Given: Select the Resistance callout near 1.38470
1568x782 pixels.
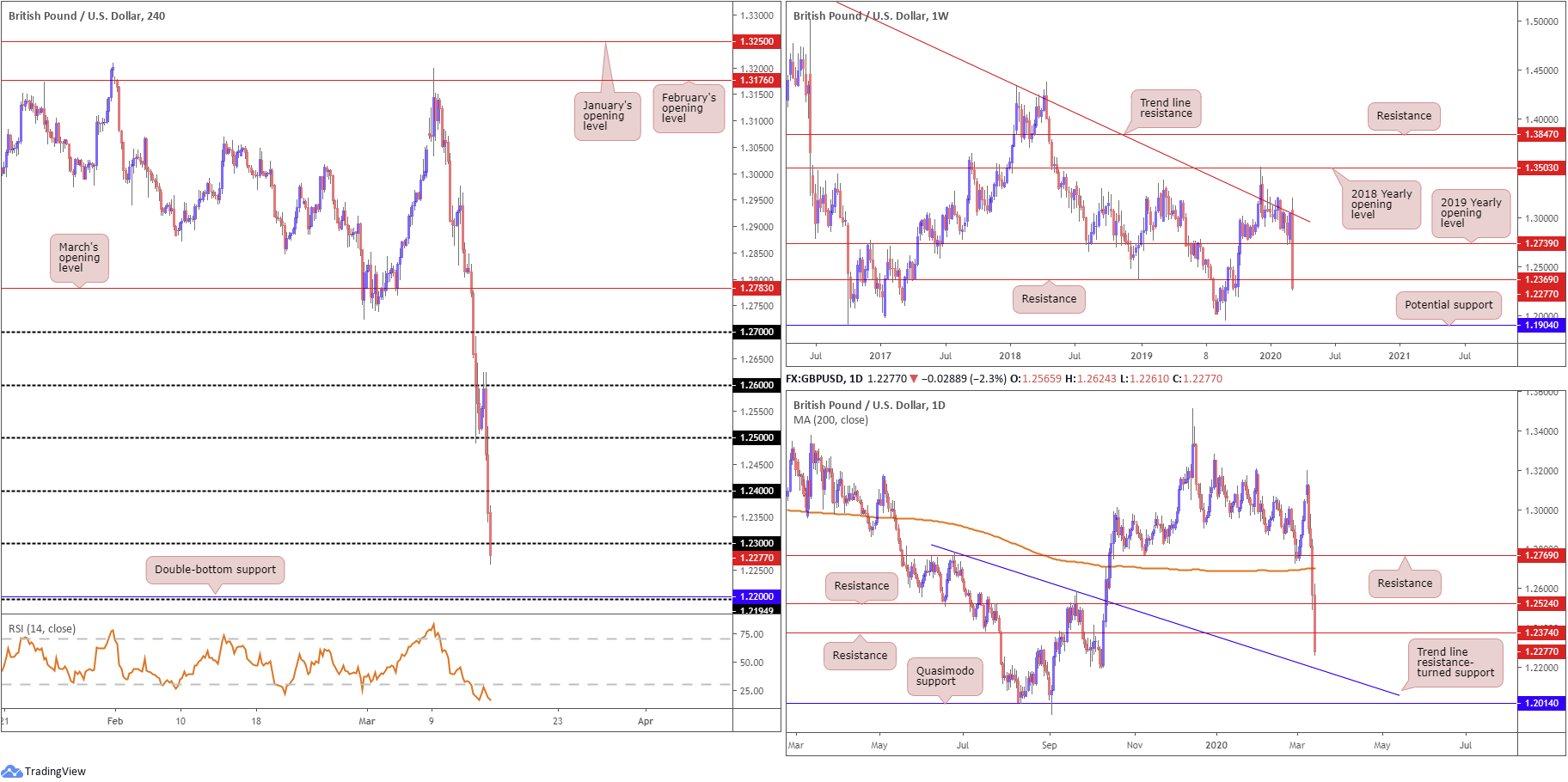Looking at the screenshot, I should pos(1404,116).
